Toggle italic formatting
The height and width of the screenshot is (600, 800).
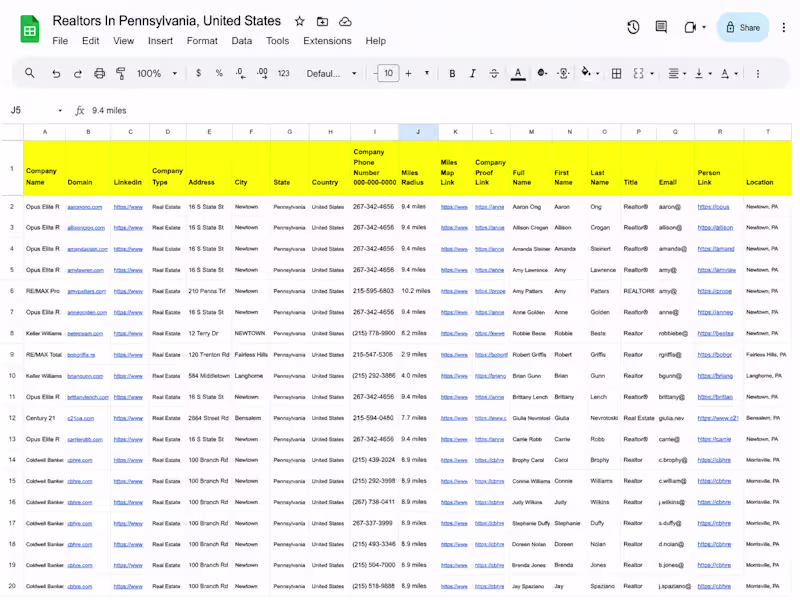473,73
